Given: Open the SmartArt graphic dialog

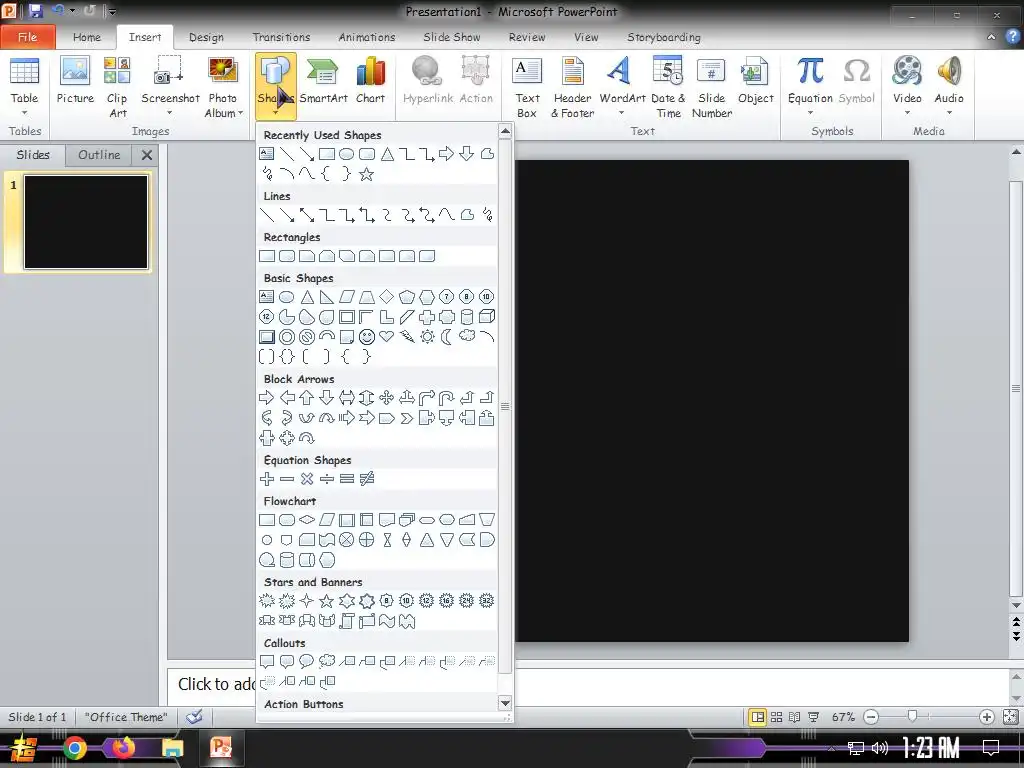Looking at the screenshot, I should click(x=323, y=81).
